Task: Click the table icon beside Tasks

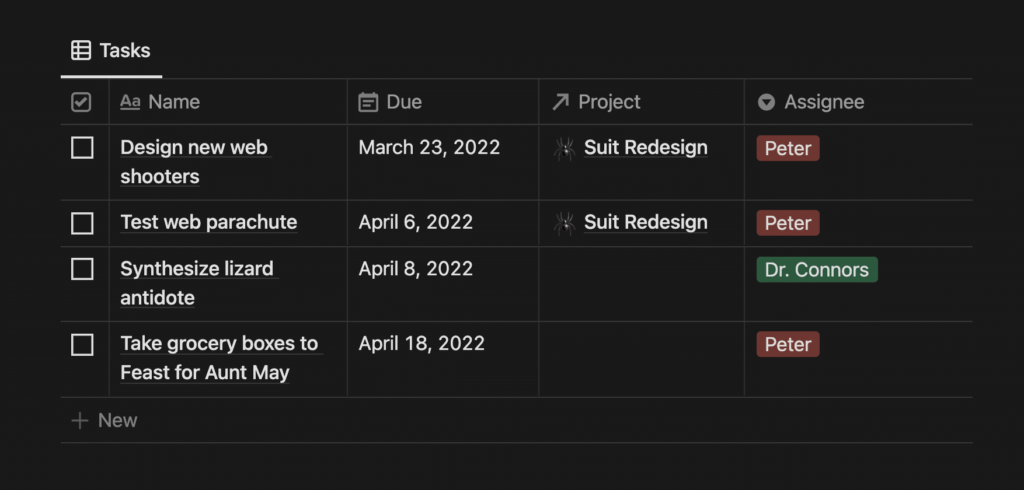Action: (x=81, y=50)
